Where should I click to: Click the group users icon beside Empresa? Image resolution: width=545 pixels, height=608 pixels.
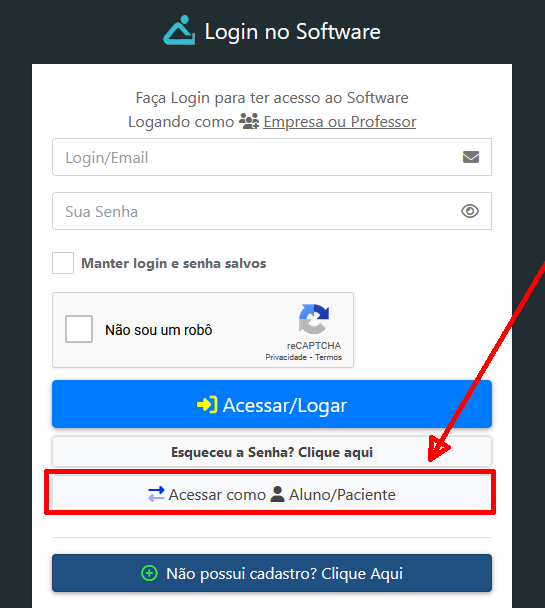tap(249, 121)
